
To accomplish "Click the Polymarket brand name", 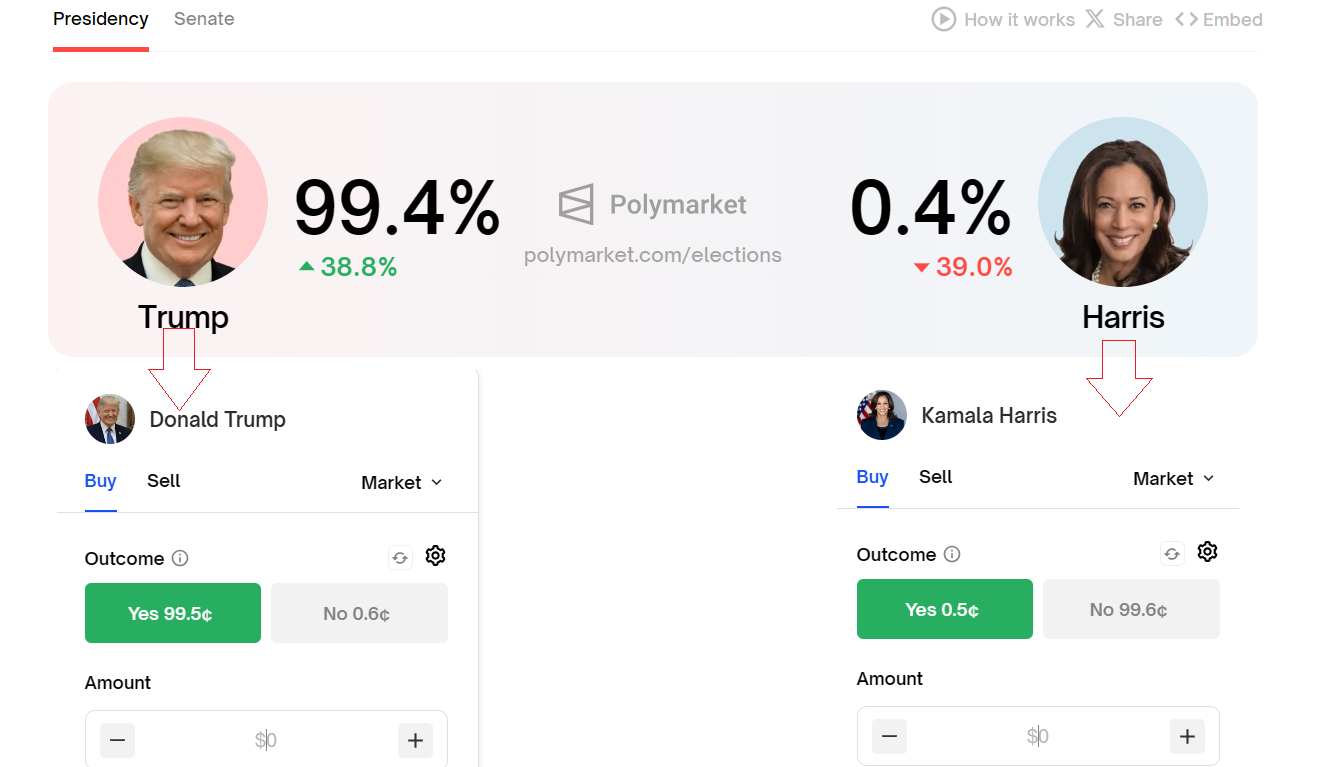I will pyautogui.click(x=678, y=205).
